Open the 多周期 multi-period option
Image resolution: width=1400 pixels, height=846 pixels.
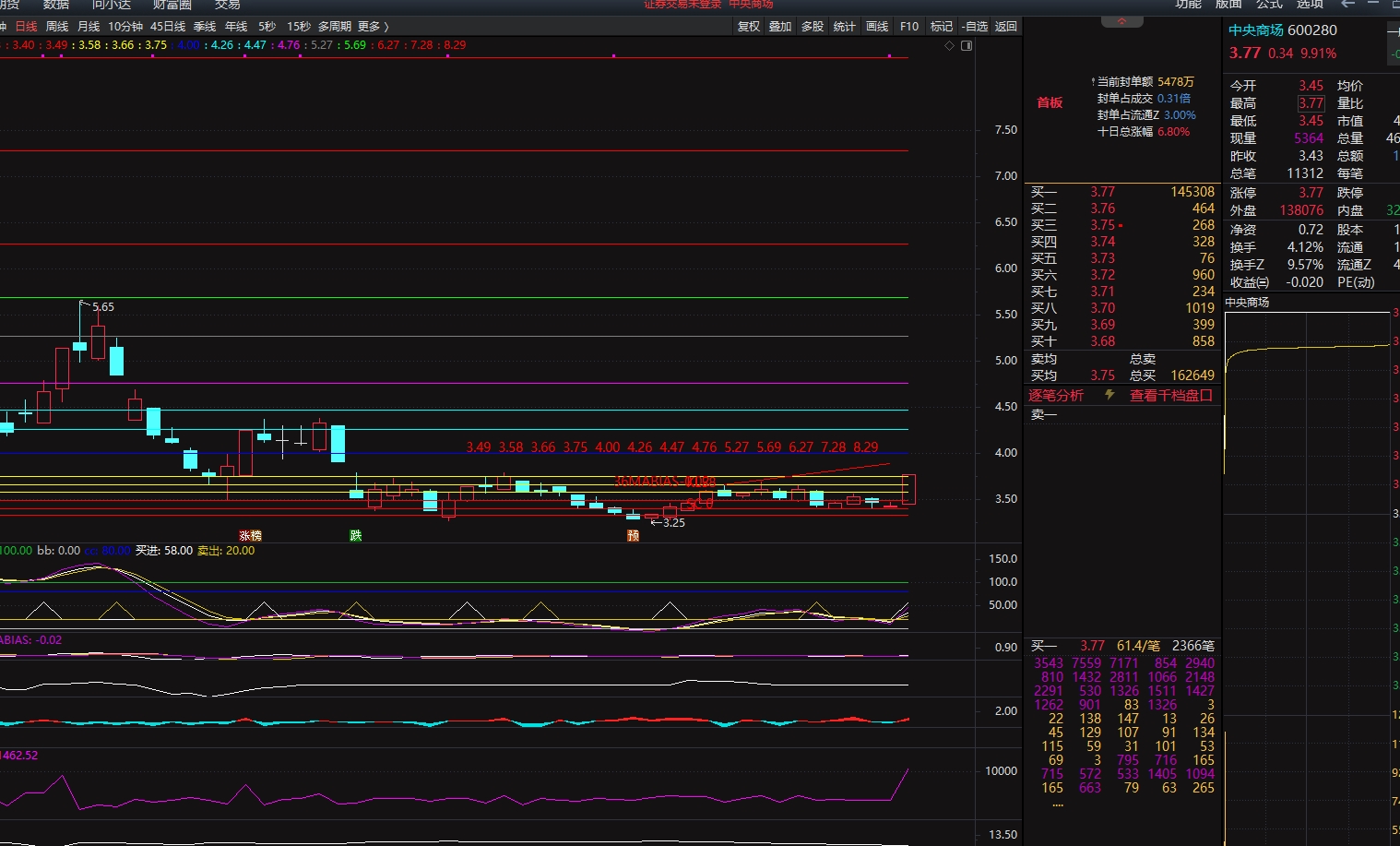[334, 27]
